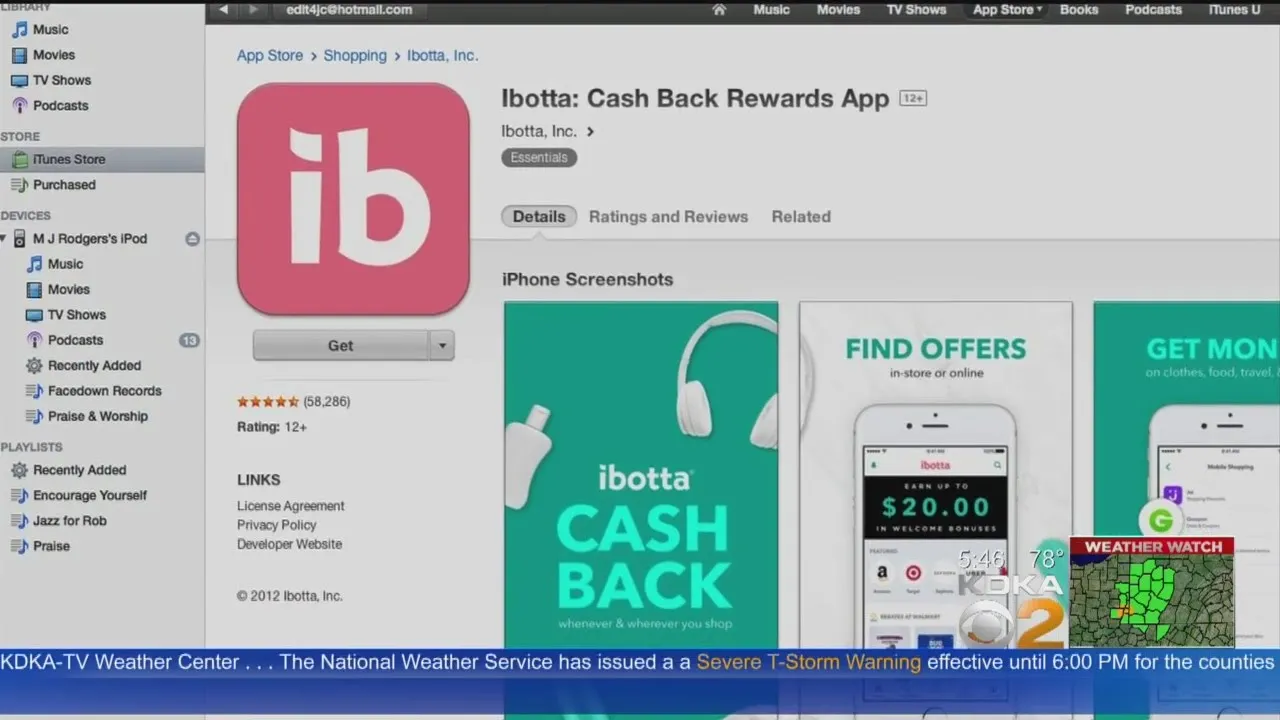Collapse the M J Rodgers's iPod tree
The width and height of the screenshot is (1280, 720).
4,239
